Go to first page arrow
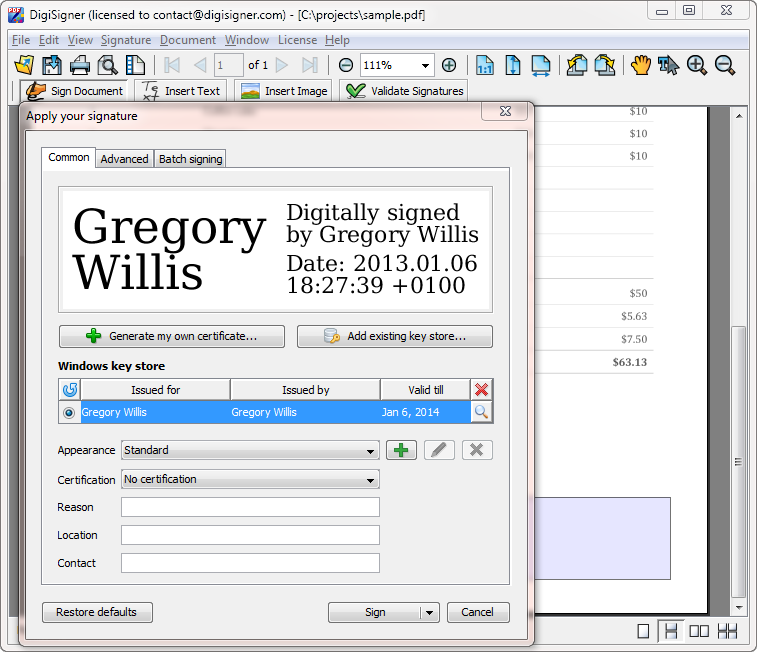757x652 pixels. click(172, 65)
